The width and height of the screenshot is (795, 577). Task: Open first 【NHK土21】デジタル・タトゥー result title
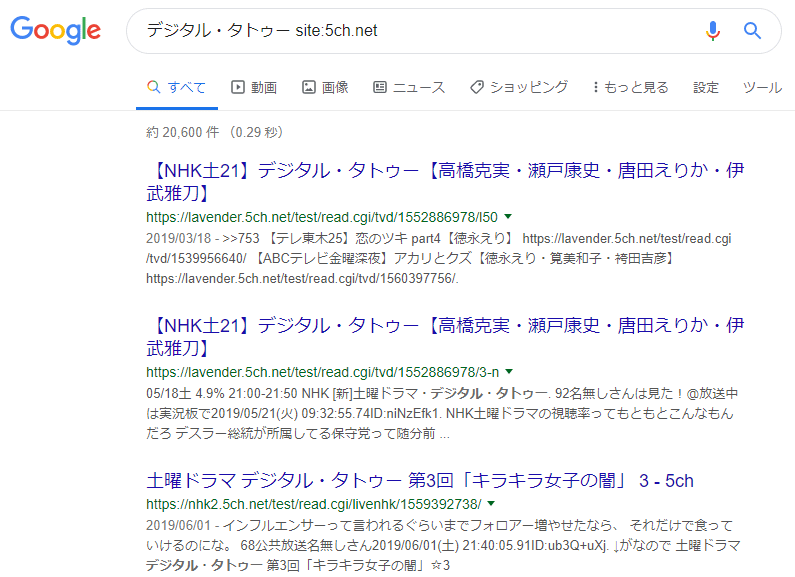tap(445, 182)
